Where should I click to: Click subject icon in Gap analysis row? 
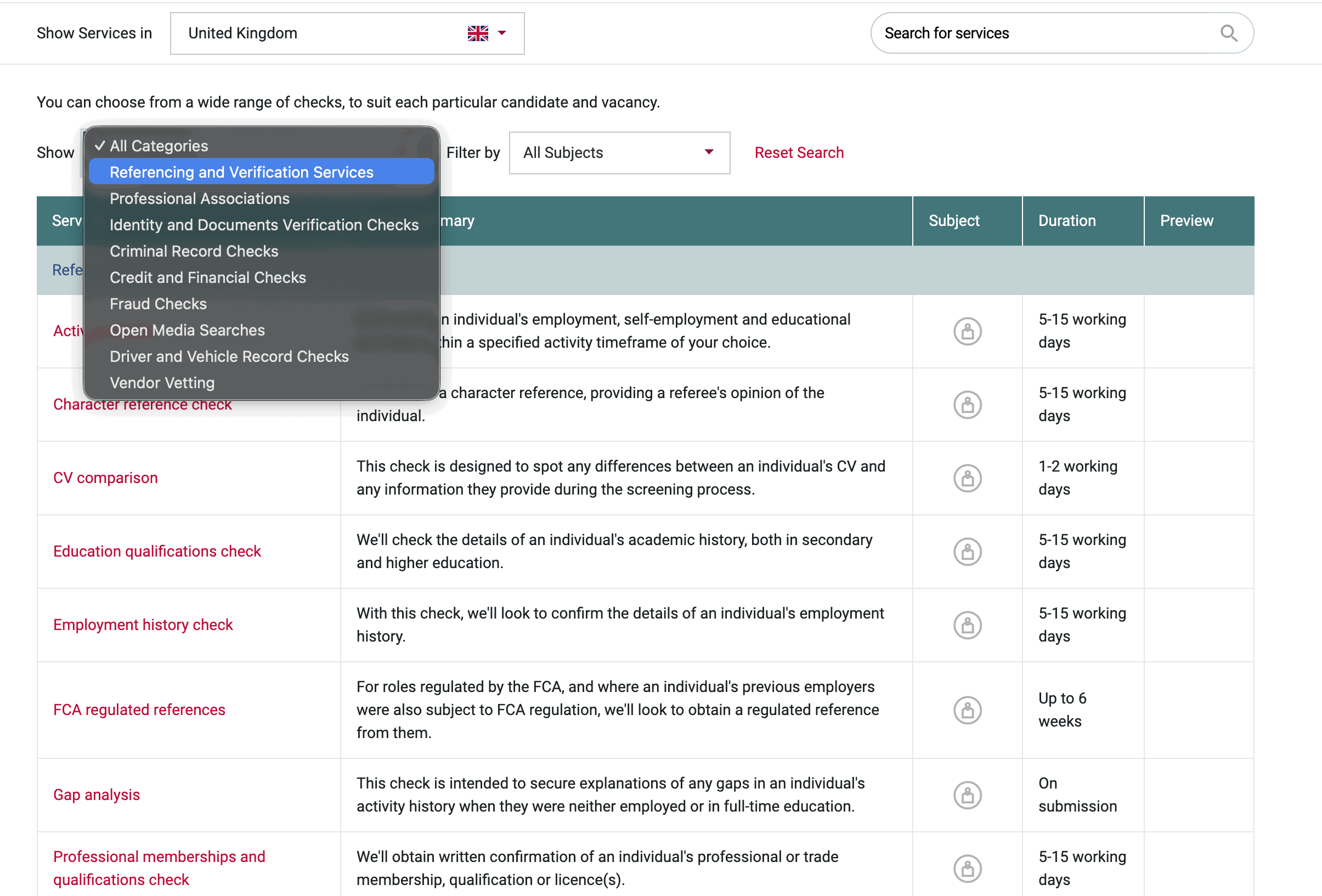(x=967, y=795)
